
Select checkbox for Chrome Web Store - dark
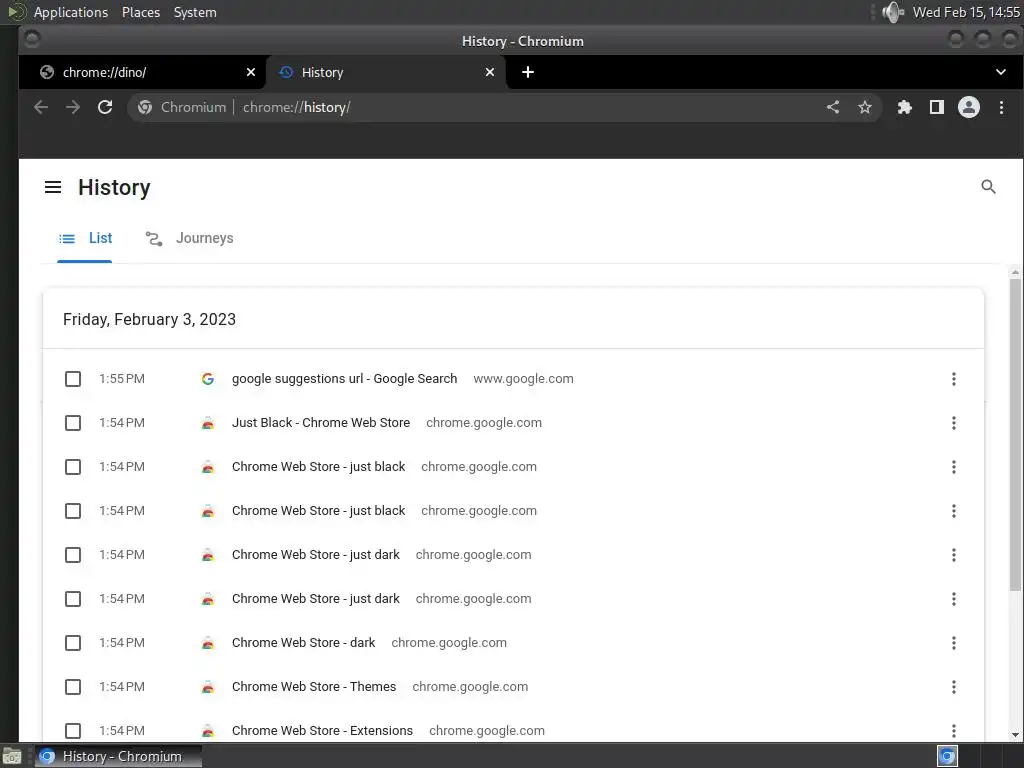73,643
